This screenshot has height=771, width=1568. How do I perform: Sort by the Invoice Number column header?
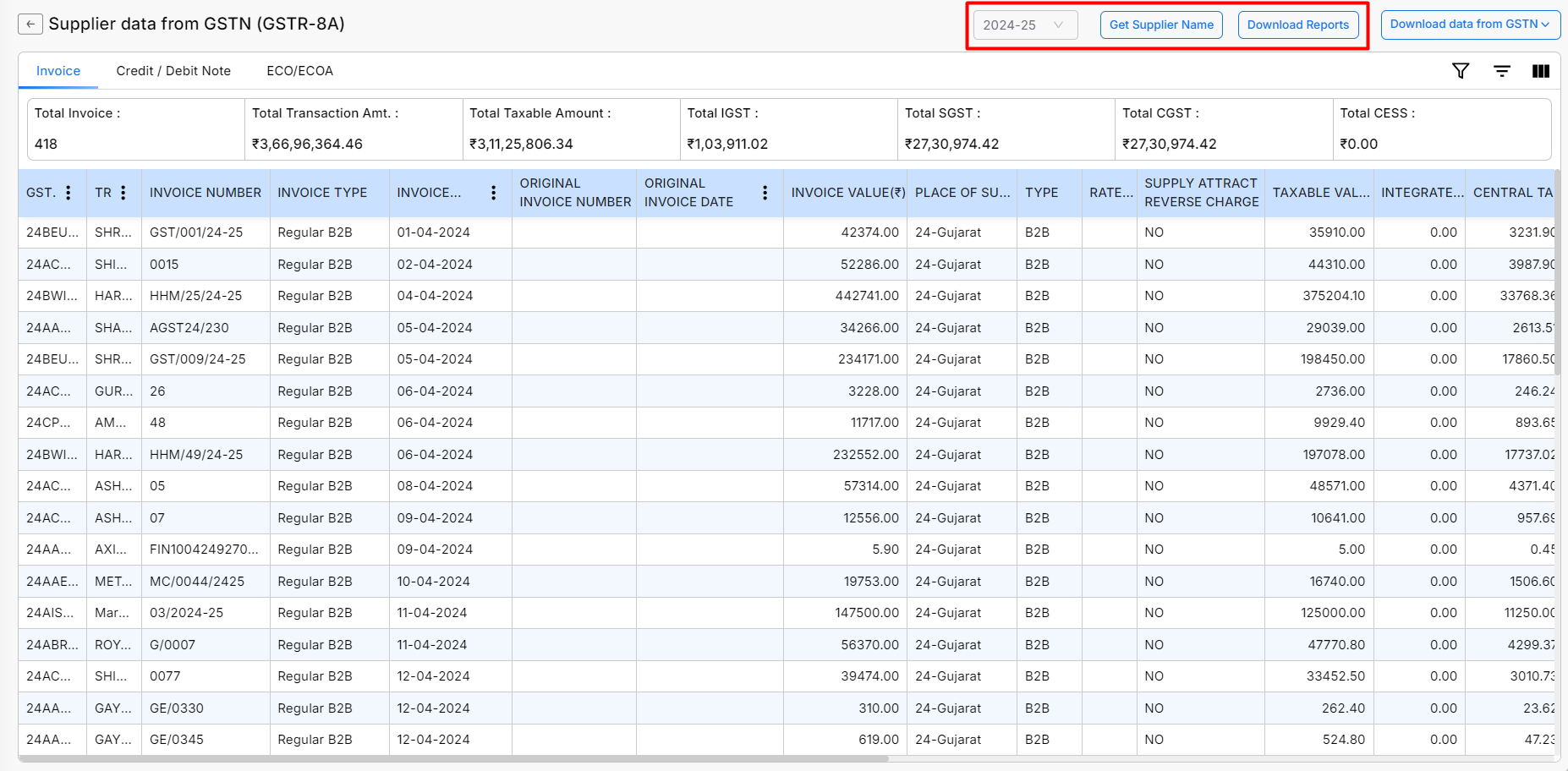click(x=205, y=193)
